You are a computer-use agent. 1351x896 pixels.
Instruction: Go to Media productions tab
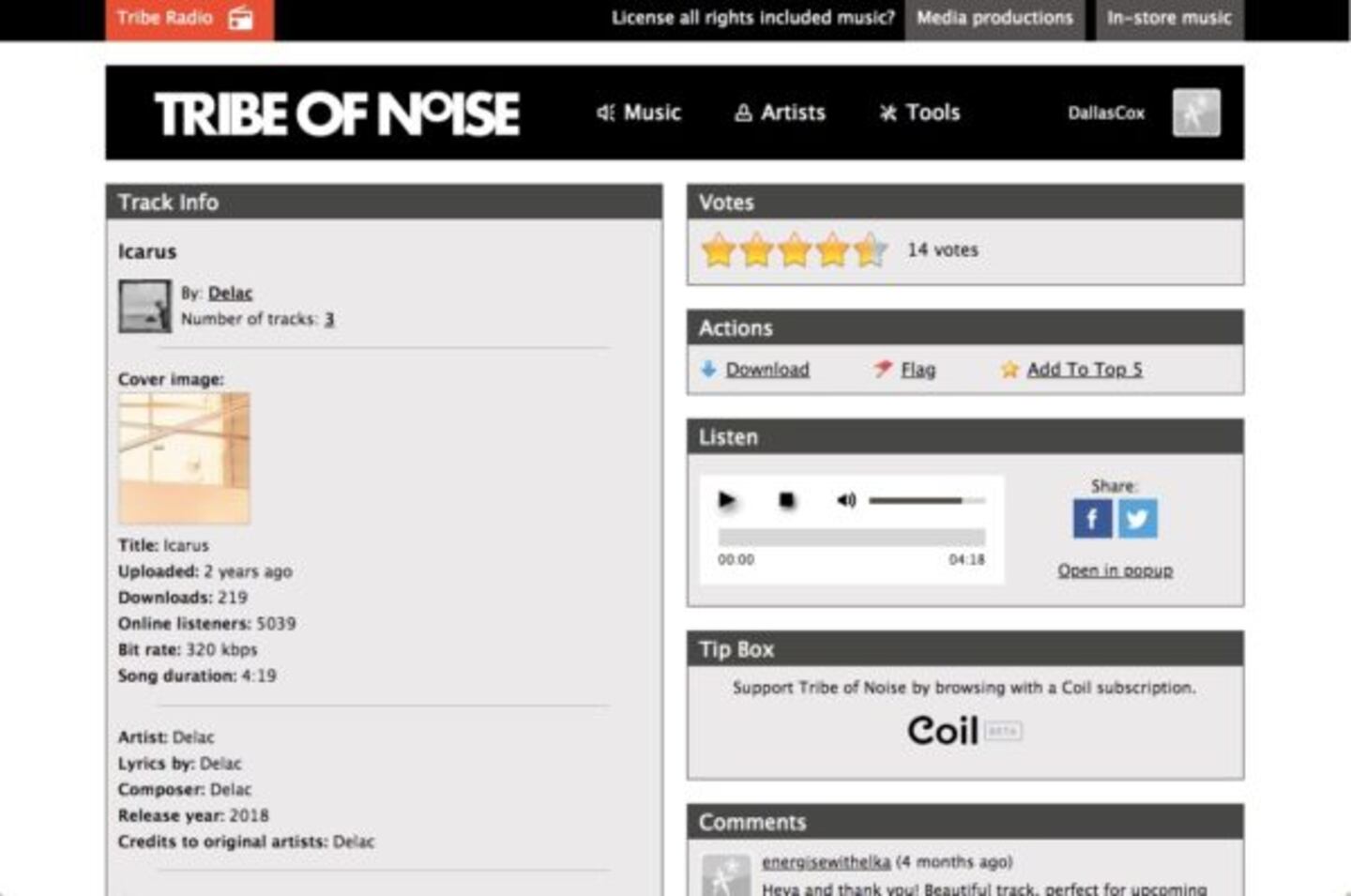tap(994, 19)
